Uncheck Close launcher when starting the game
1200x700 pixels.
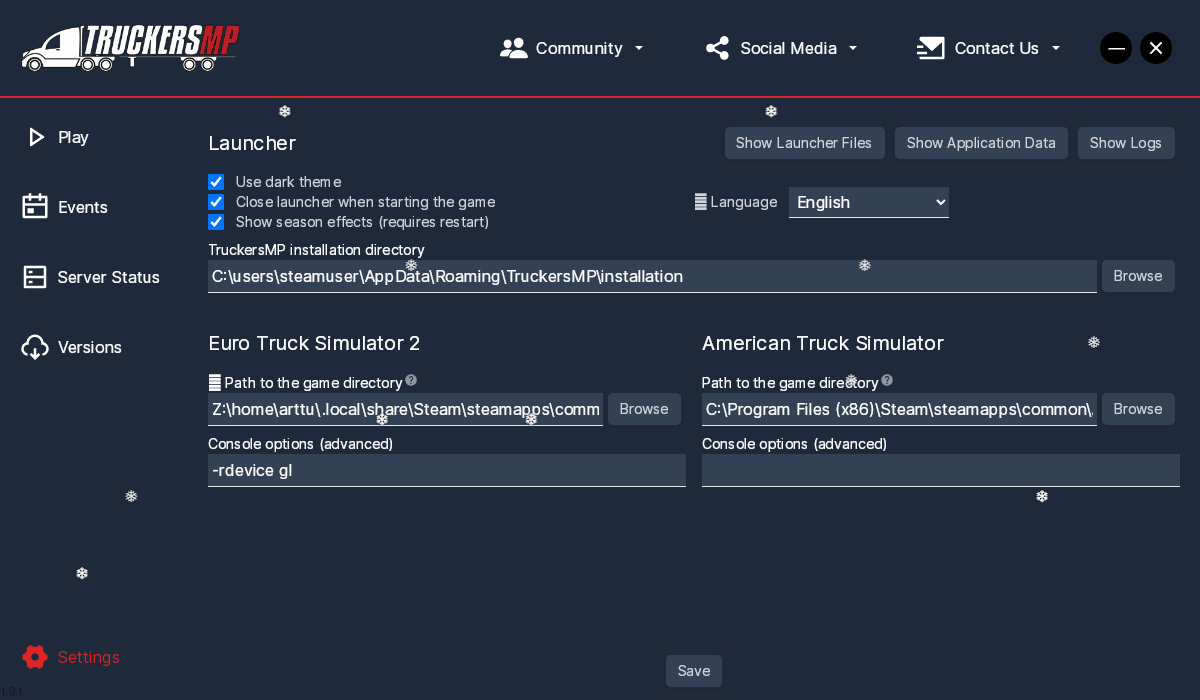click(x=216, y=202)
